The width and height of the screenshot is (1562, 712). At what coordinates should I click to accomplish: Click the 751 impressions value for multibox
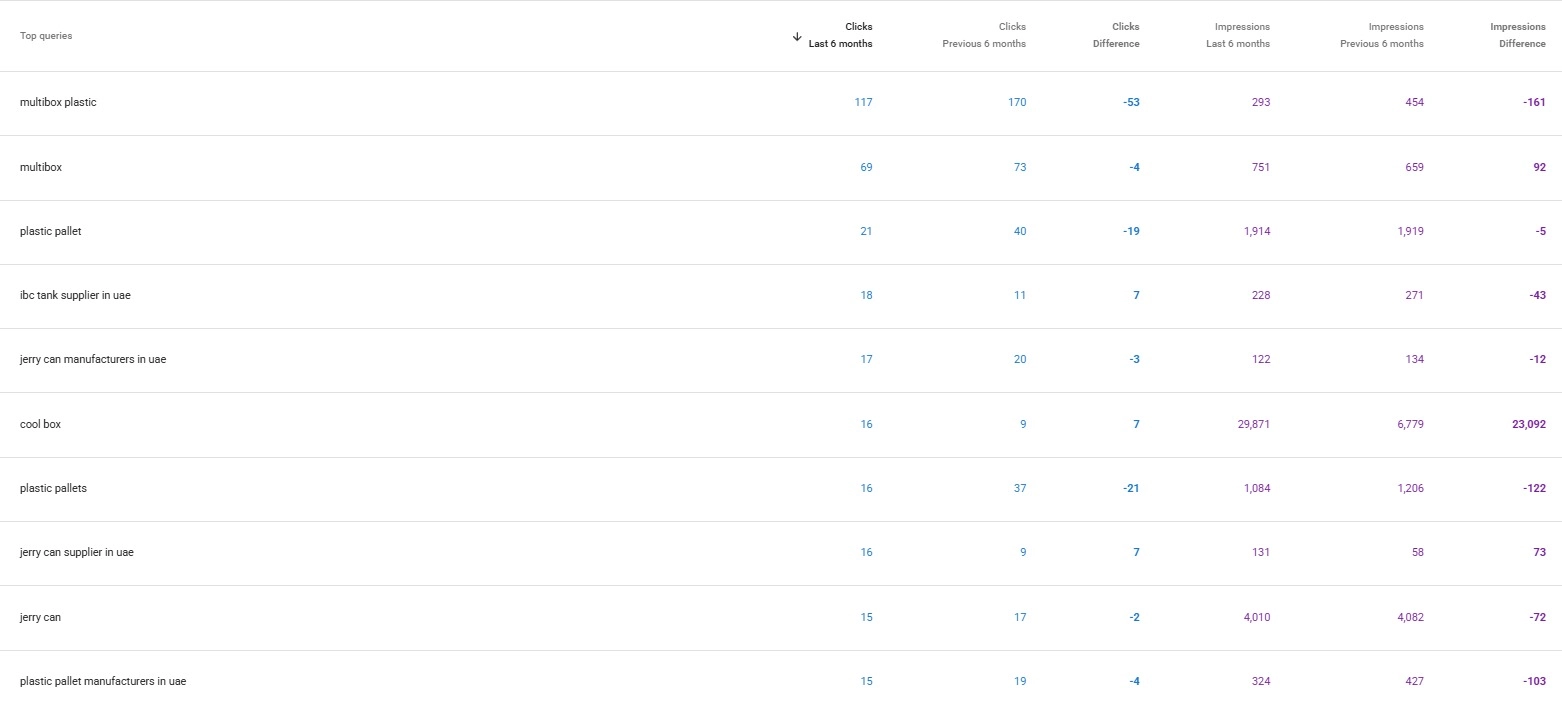(1261, 167)
